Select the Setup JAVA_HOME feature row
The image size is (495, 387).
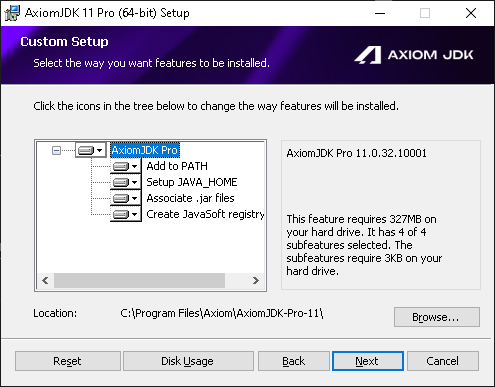tap(192, 182)
